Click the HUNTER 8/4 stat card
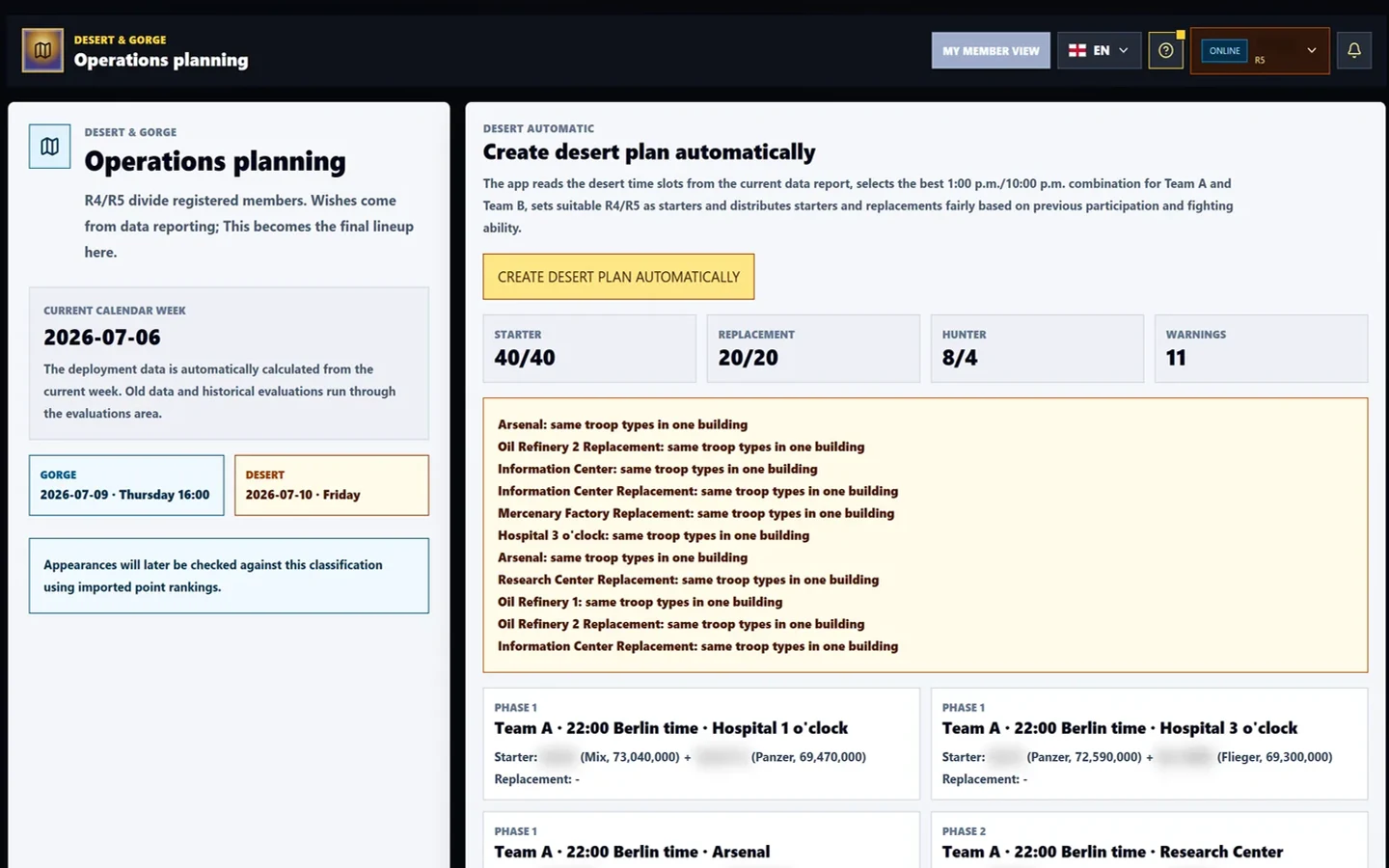Screen dimensions: 1389x868 (1037, 348)
